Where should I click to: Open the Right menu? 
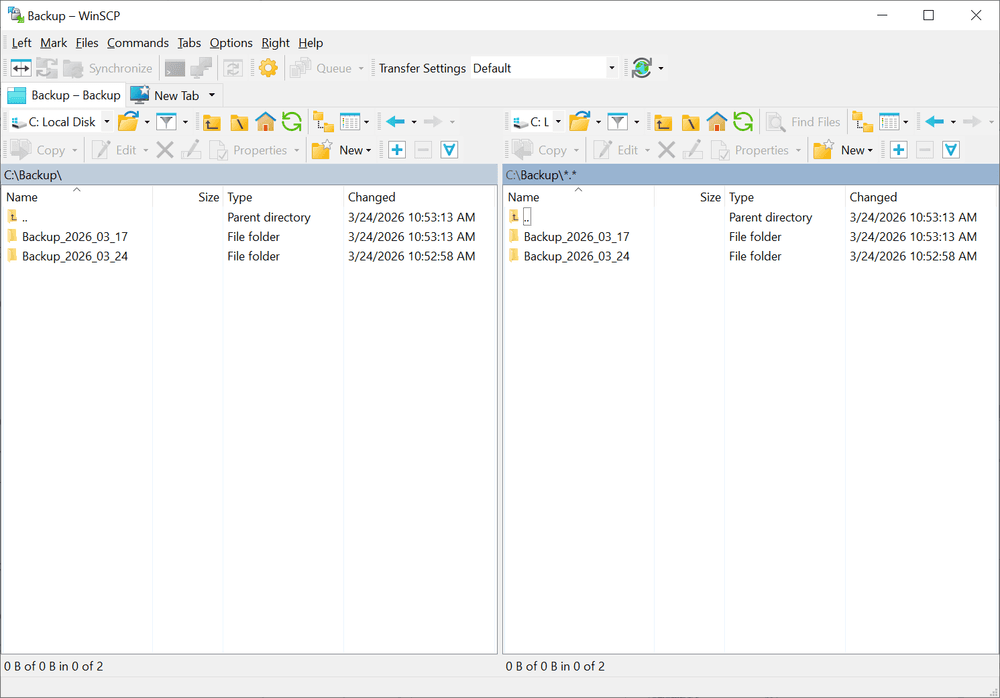[275, 43]
